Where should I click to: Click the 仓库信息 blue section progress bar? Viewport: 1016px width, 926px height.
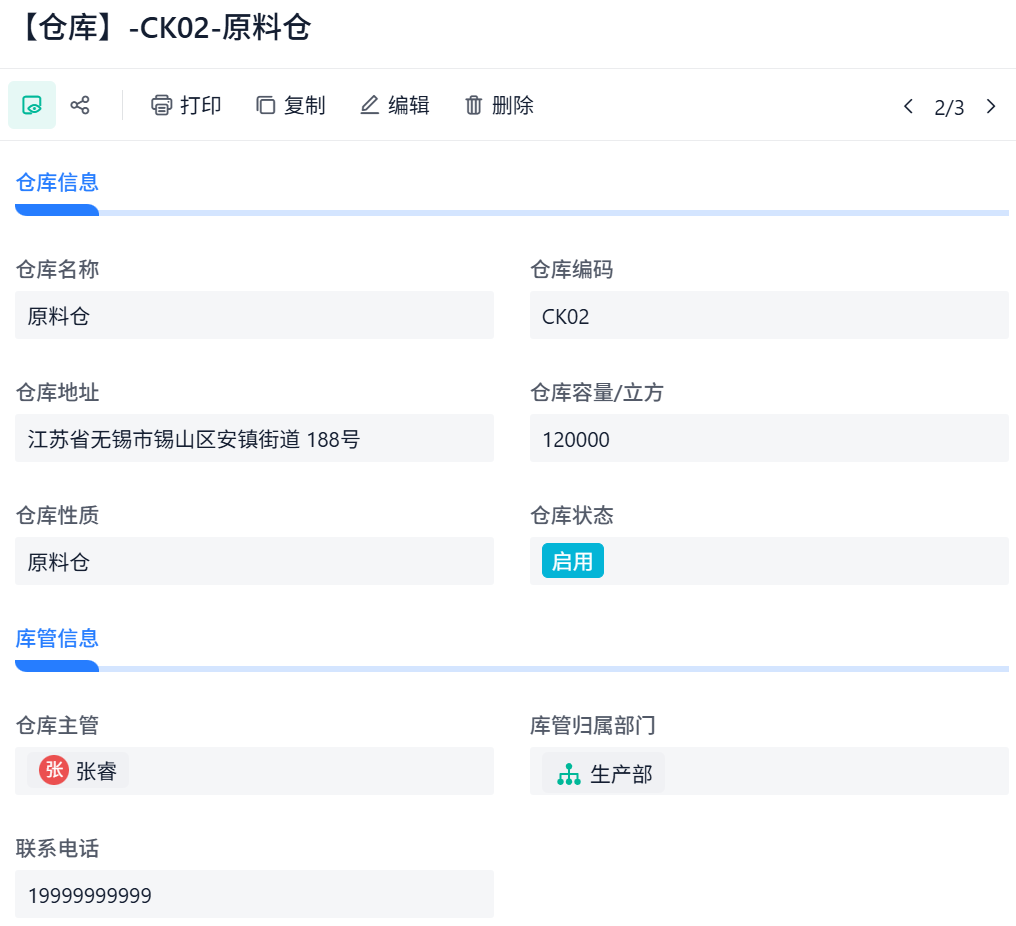coord(57,210)
